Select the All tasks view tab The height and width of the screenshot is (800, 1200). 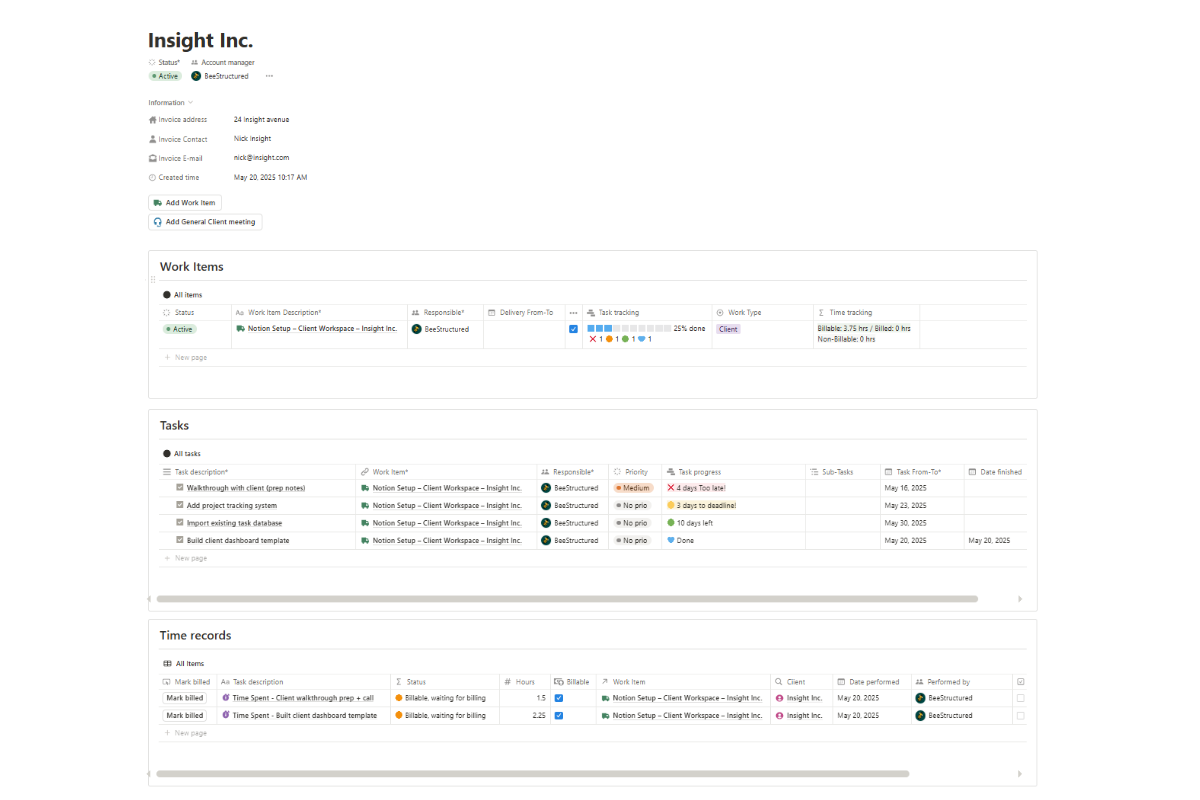(182, 454)
